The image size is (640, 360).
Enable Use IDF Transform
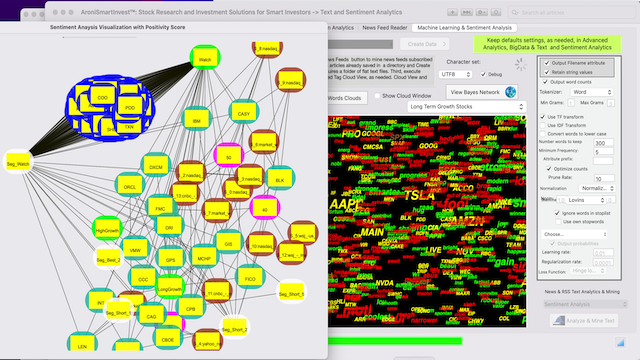543,125
